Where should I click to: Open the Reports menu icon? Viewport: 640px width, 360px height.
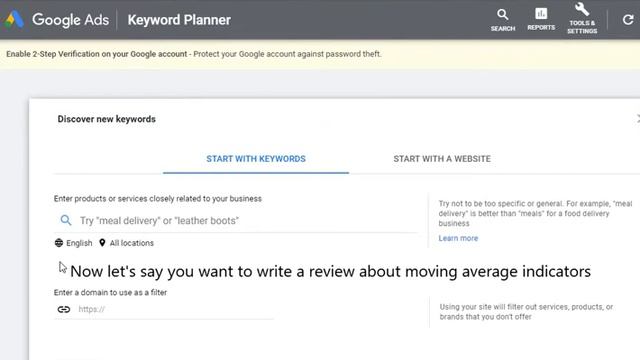(x=541, y=19)
